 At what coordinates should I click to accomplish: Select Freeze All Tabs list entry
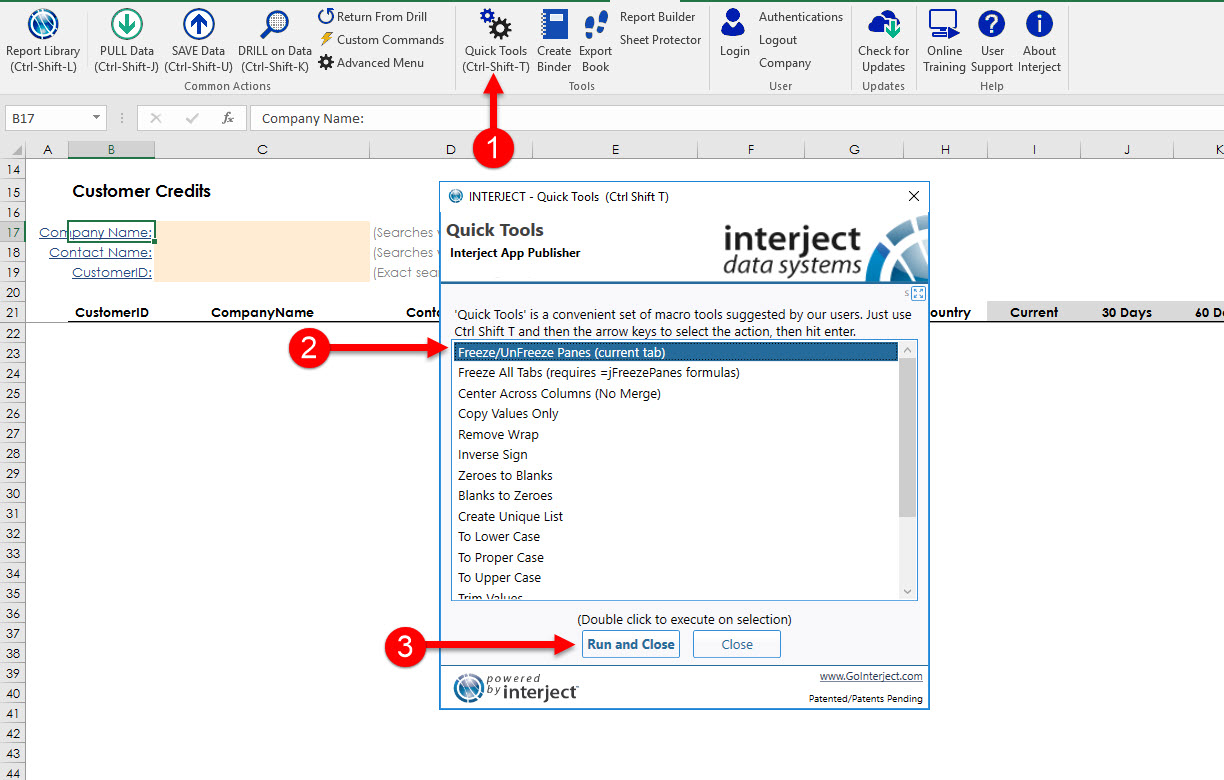pos(677,373)
